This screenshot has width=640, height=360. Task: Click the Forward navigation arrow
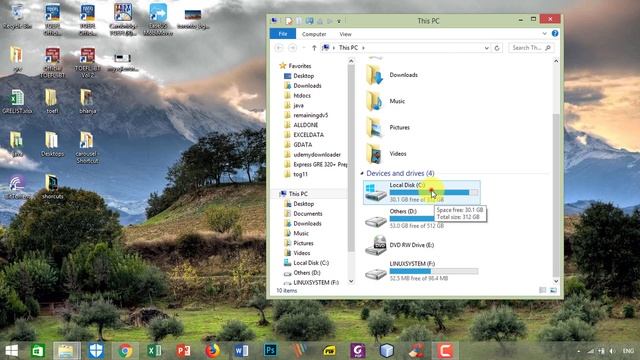293,48
